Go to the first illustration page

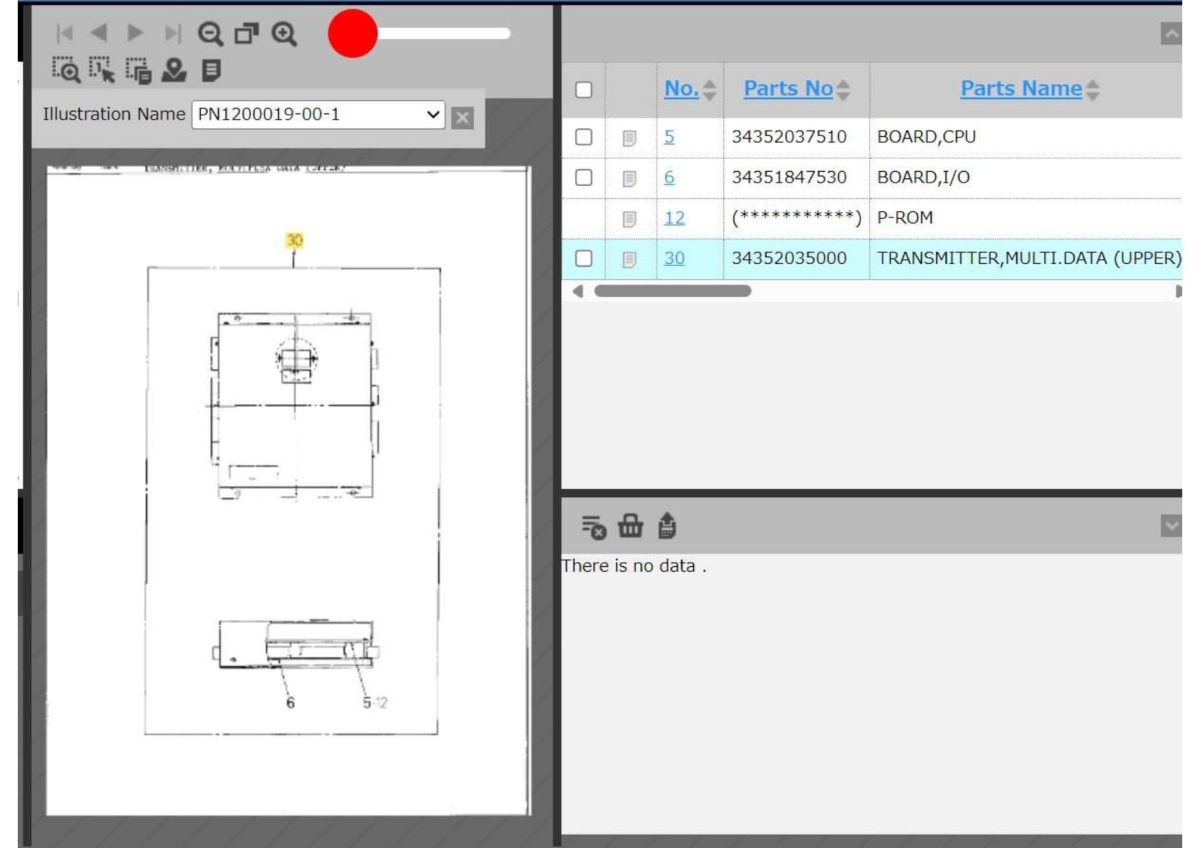point(65,34)
